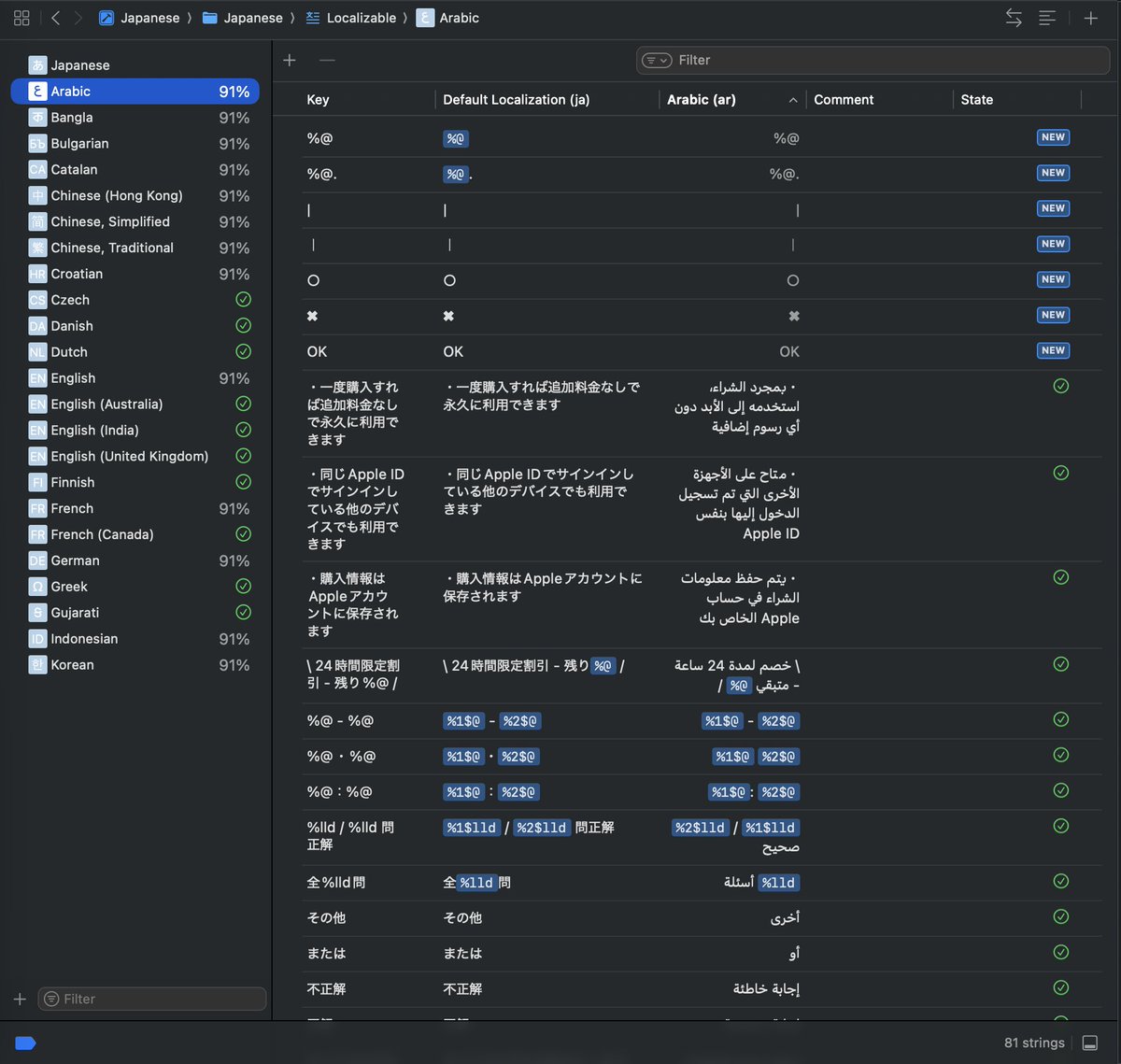Open the Japanese project breadcrumb
Image resolution: width=1121 pixels, height=1064 pixels.
[x=139, y=18]
